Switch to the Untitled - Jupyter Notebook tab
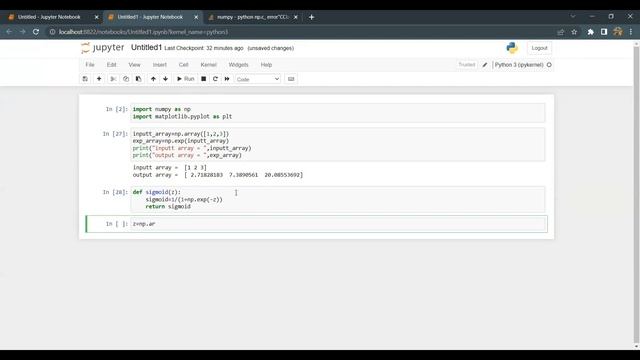Screen dimensions: 640x360 49,17
